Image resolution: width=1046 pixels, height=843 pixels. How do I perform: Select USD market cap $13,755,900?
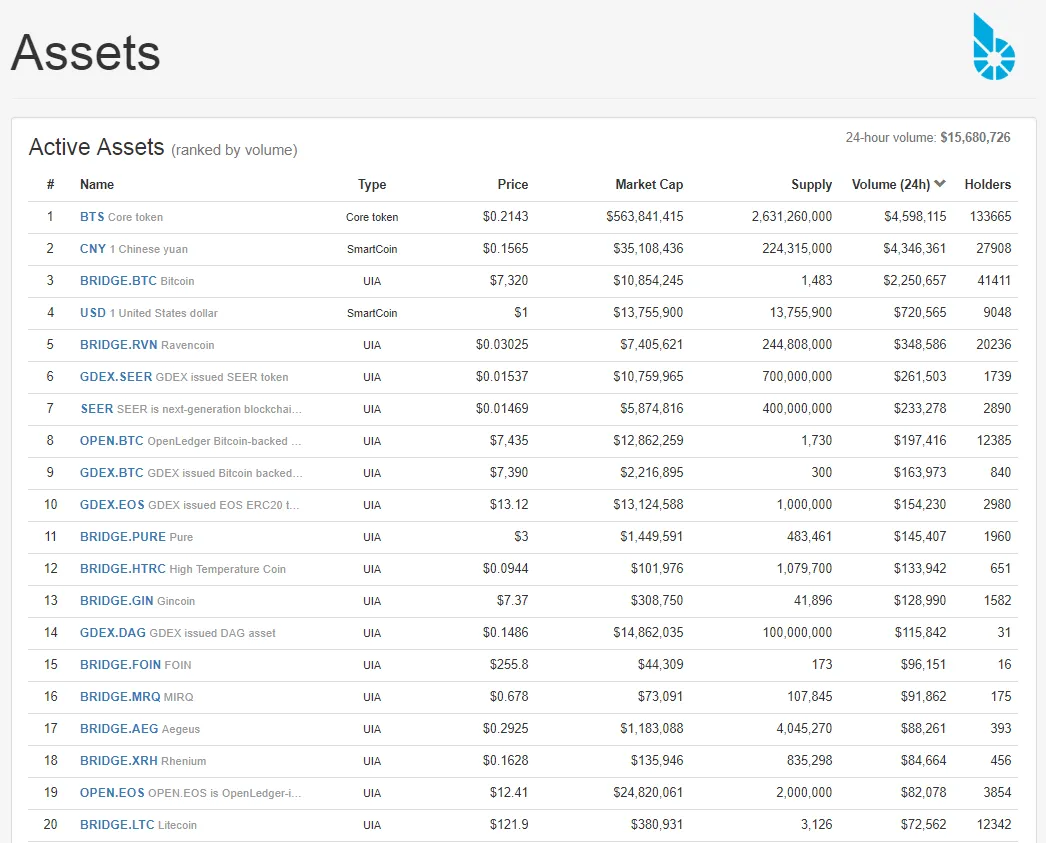648,313
